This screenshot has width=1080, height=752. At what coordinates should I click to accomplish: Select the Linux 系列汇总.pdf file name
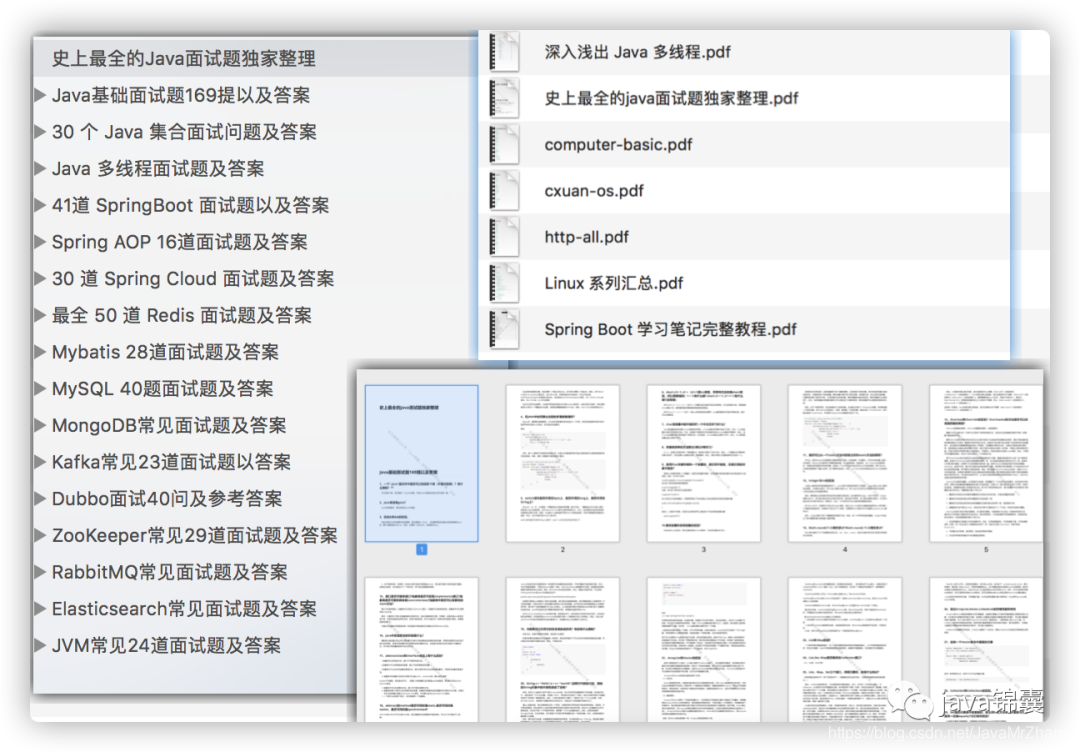click(614, 283)
